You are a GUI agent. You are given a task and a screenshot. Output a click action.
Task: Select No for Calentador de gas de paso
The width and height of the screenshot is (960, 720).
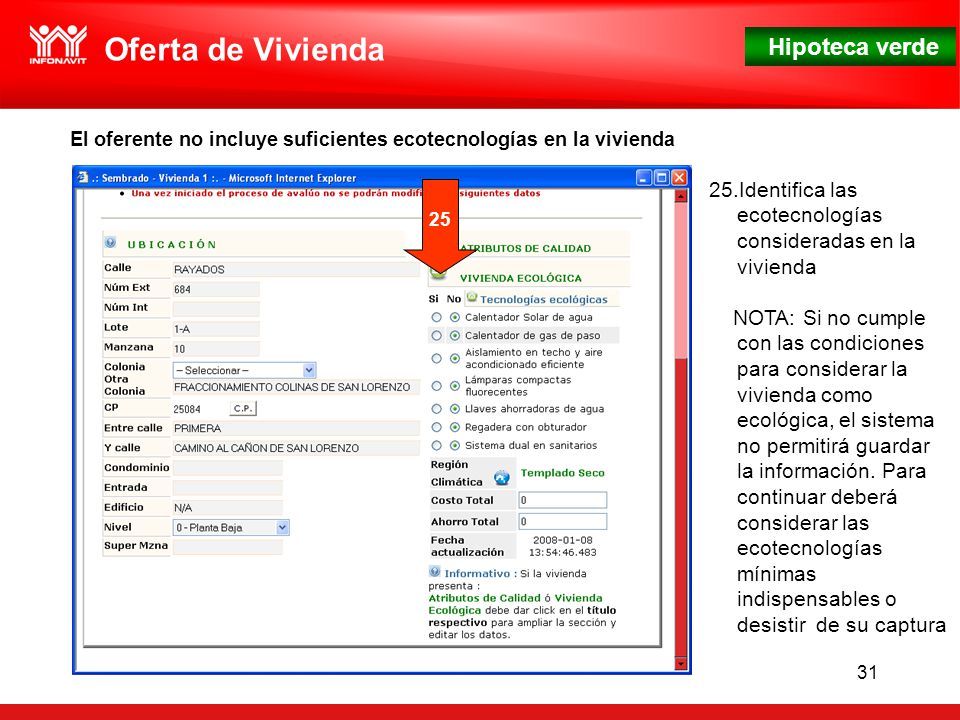point(454,336)
